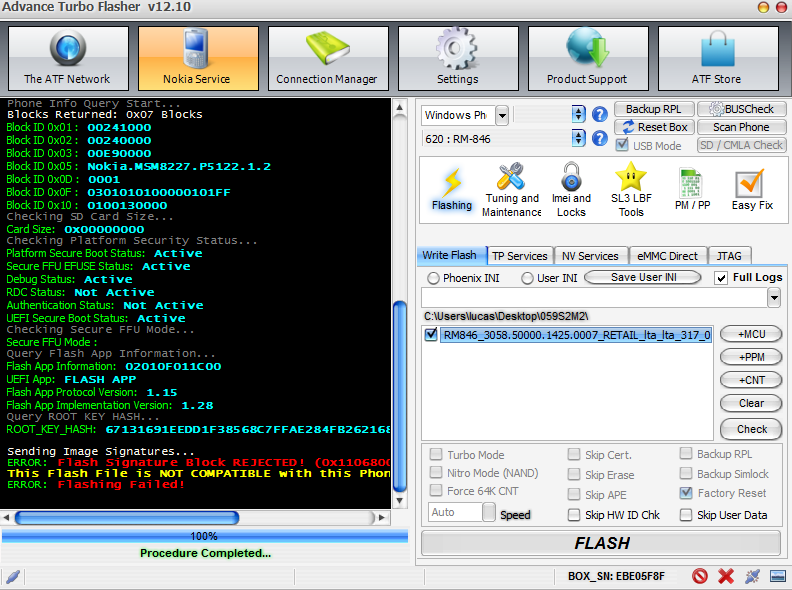Toggle the Full Logs checkbox
The image size is (792, 590).
(x=721, y=278)
